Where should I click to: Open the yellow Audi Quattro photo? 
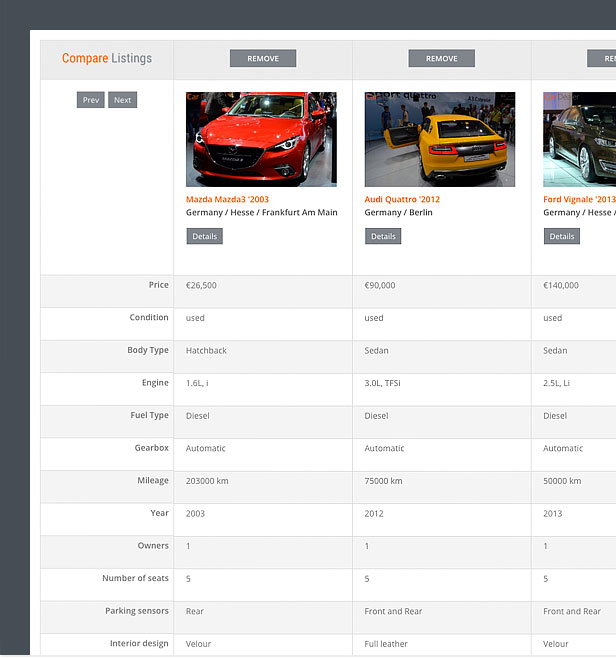439,139
